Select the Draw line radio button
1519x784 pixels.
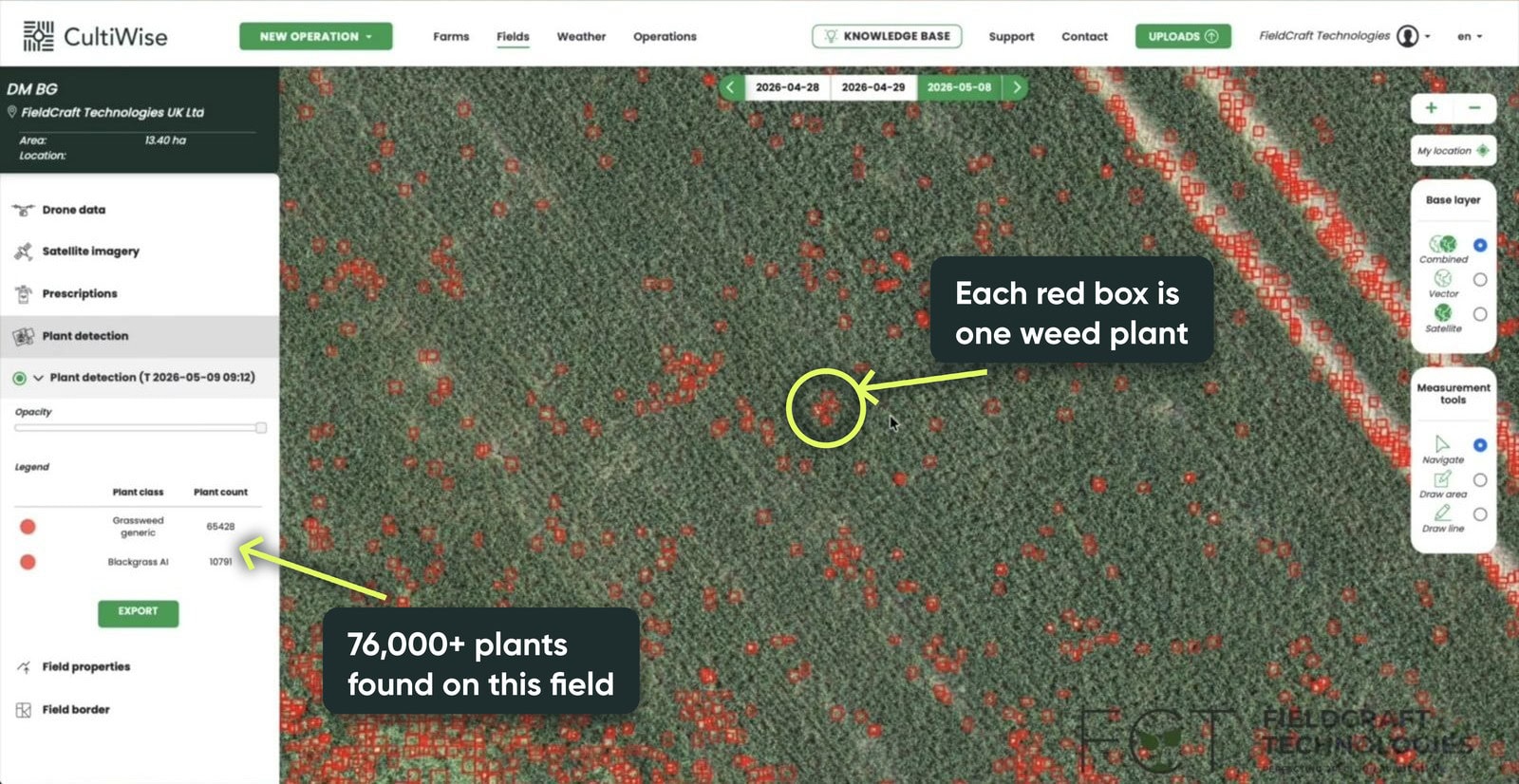(x=1480, y=514)
